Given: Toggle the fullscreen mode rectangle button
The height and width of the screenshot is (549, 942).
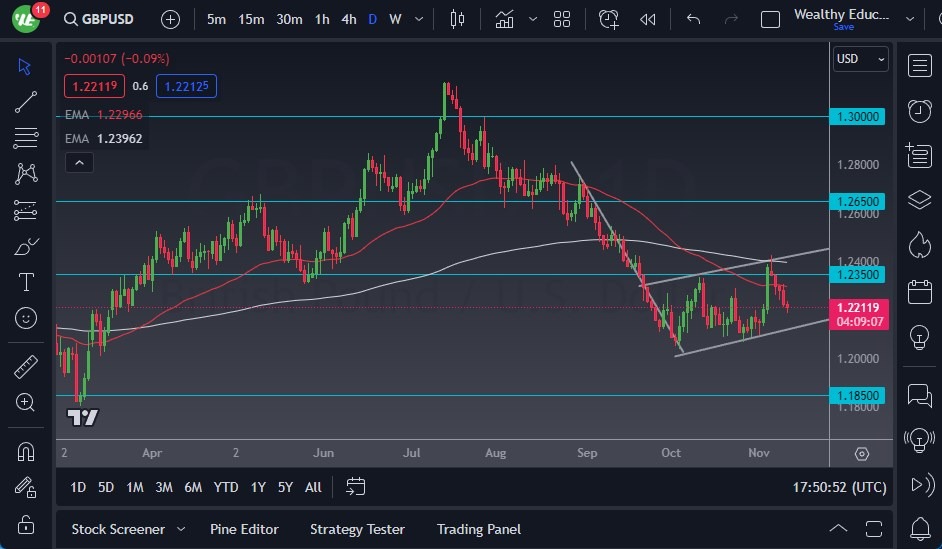Looking at the screenshot, I should 770,19.
